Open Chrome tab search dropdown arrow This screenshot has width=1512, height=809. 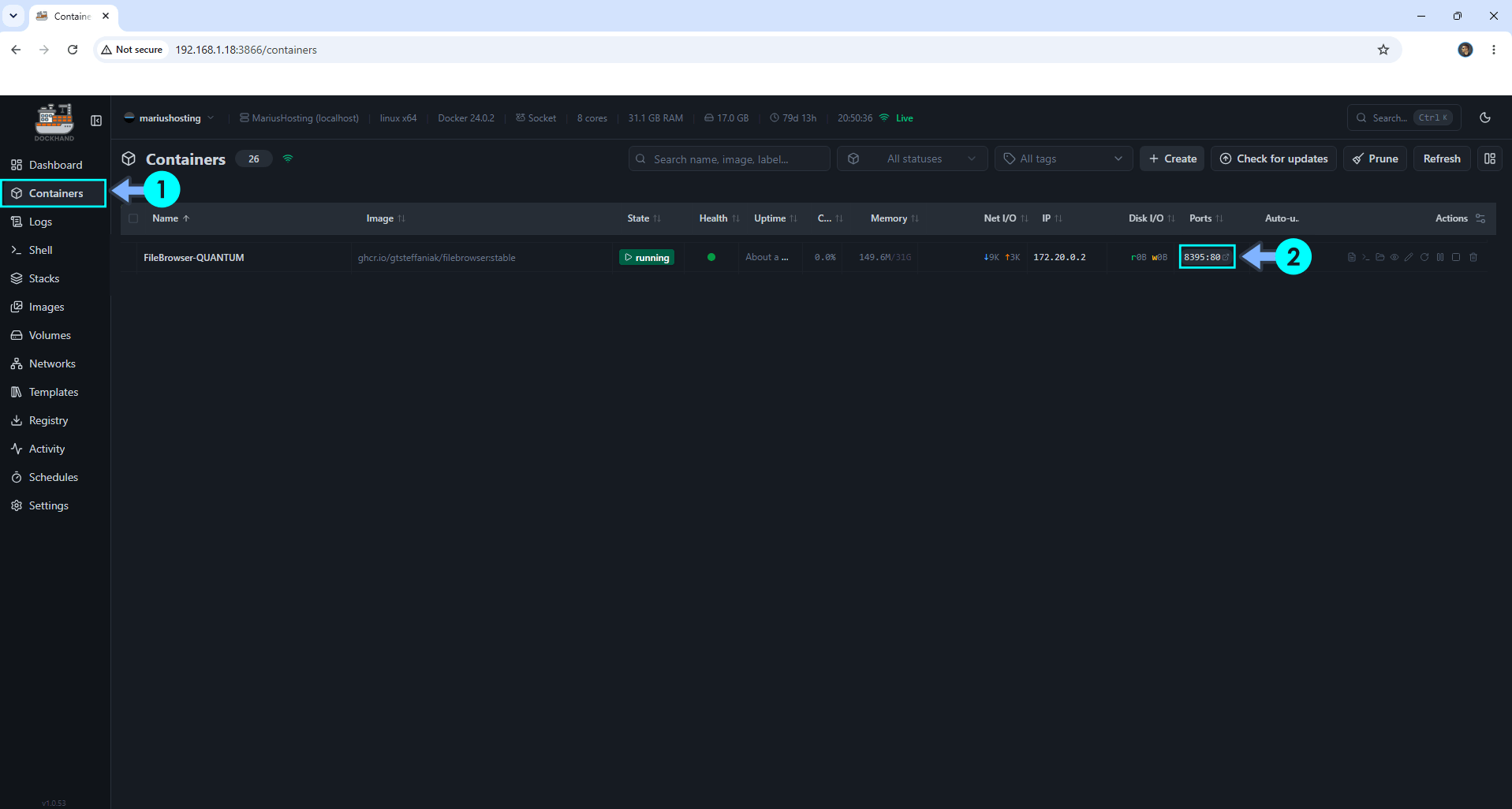point(13,16)
